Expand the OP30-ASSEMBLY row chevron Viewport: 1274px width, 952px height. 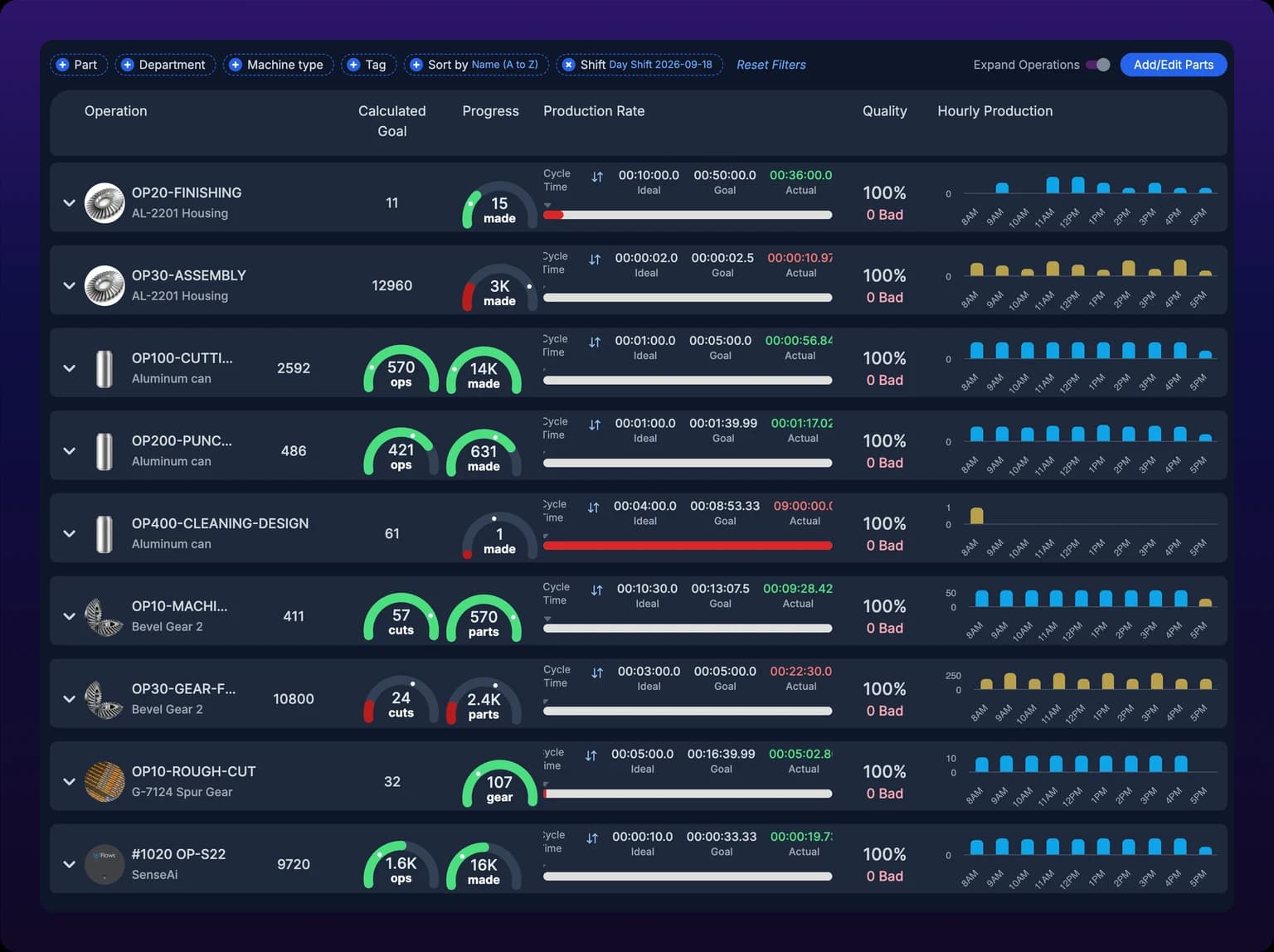(x=70, y=285)
